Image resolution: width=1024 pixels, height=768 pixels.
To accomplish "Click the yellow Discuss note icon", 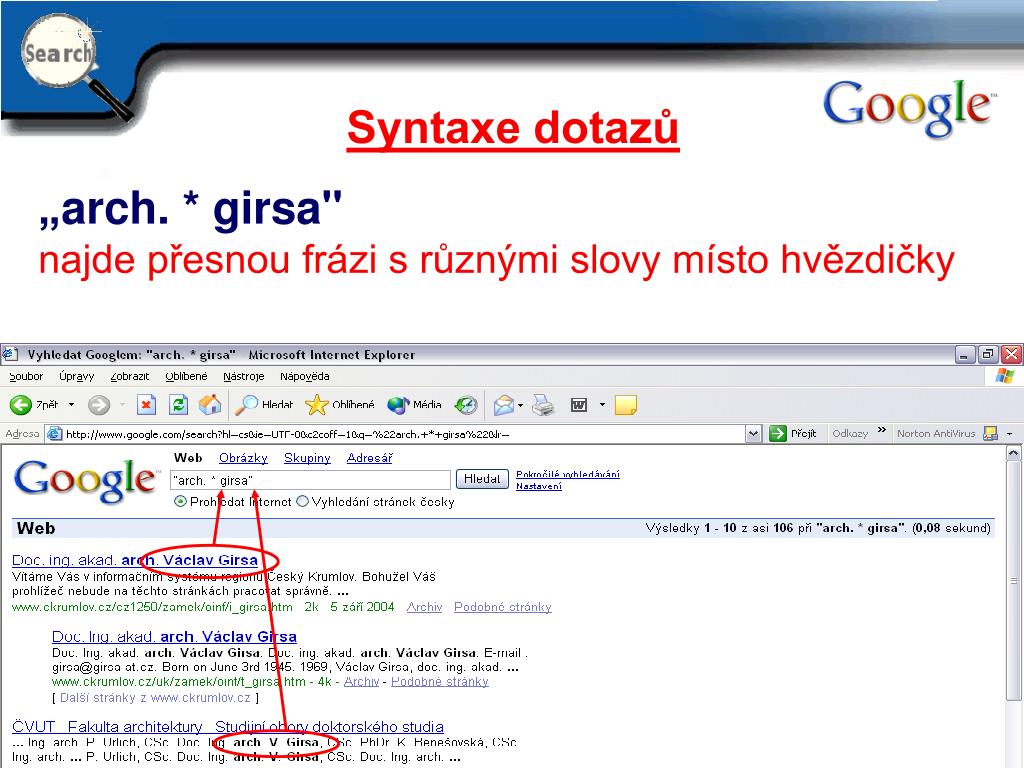I will [x=626, y=405].
